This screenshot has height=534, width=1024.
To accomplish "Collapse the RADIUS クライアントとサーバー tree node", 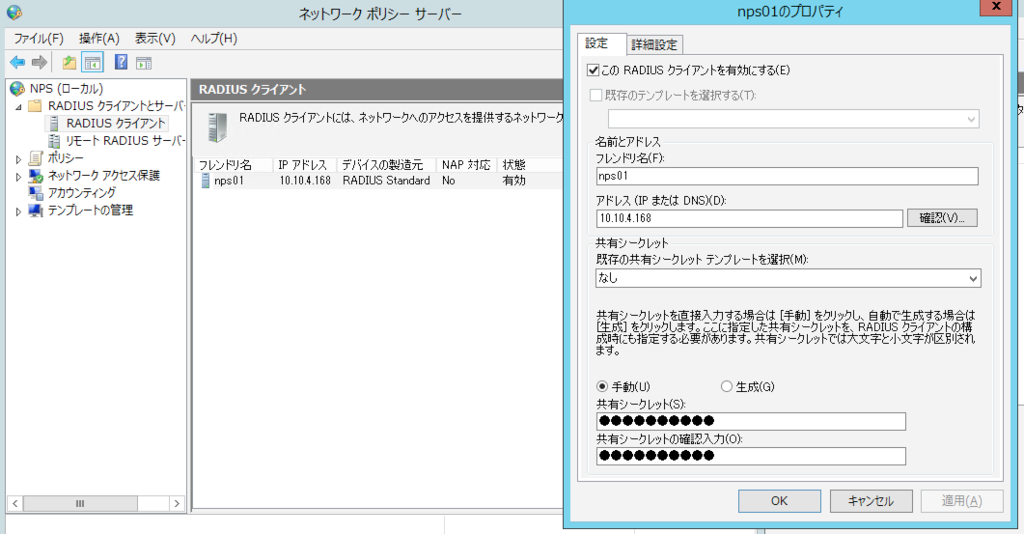I will (18, 106).
